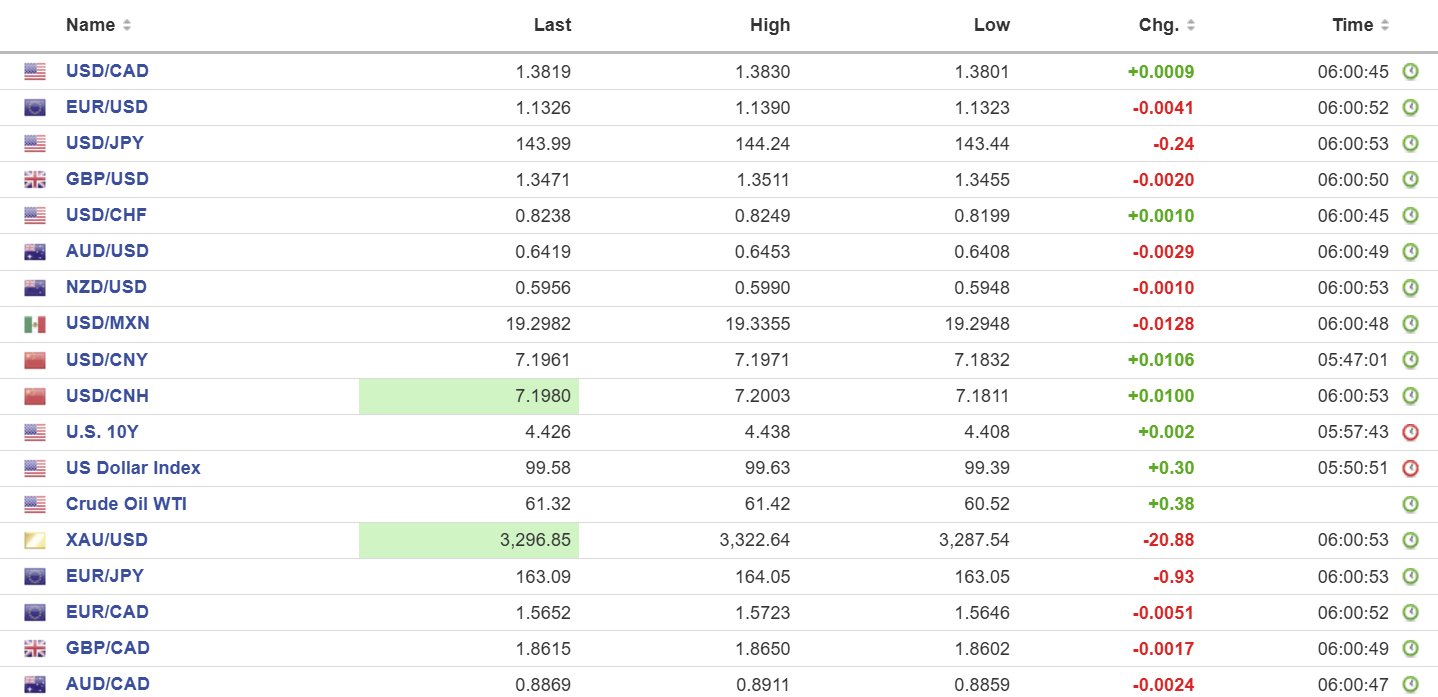Screen dimensions: 1438x697
Task: Click the green clock icon in USD/CAD row
Action: point(1410,72)
